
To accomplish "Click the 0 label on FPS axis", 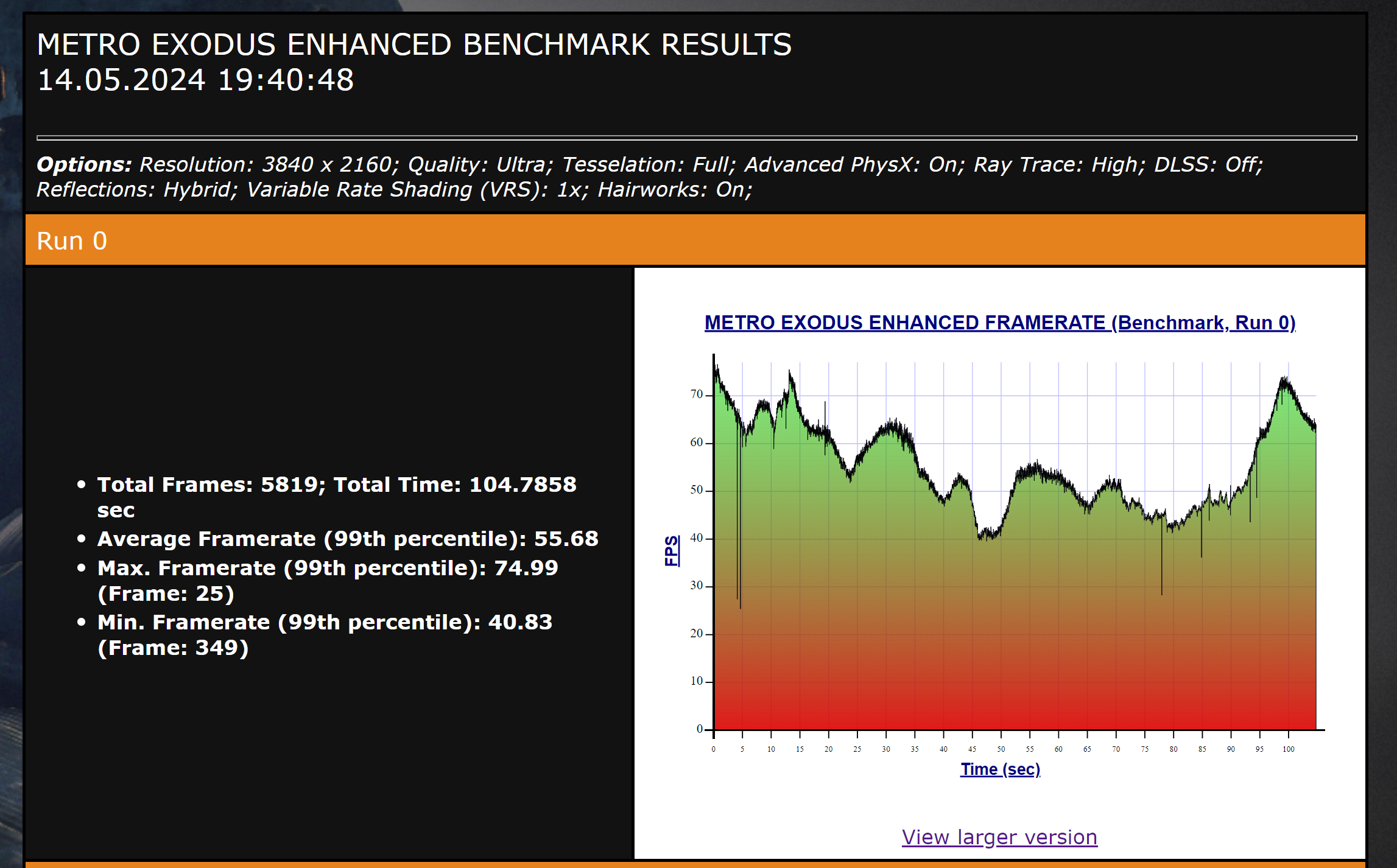I will pyautogui.click(x=699, y=729).
